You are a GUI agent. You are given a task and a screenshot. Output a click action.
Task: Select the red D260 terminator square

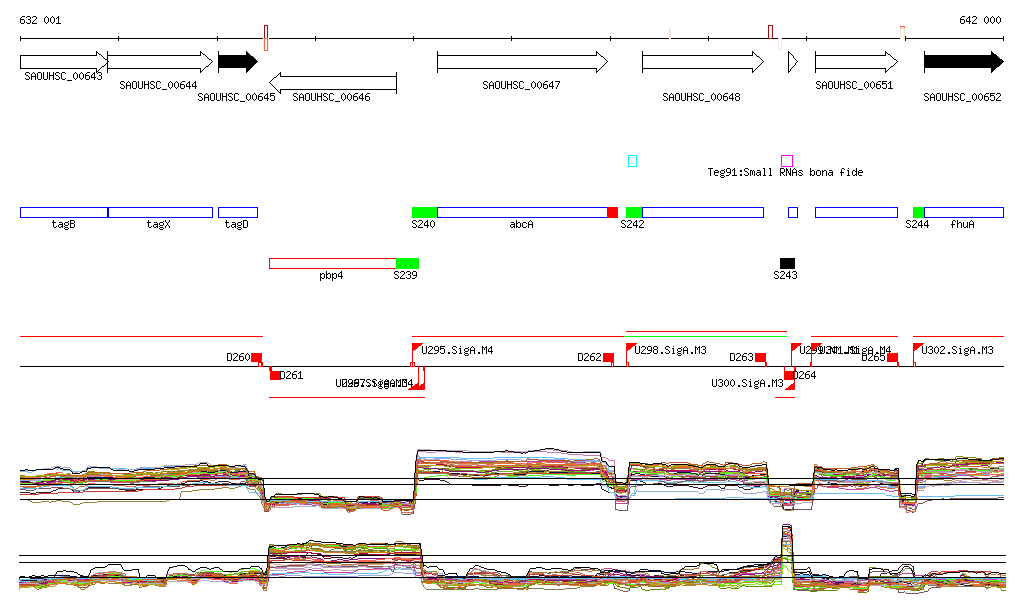click(x=257, y=358)
